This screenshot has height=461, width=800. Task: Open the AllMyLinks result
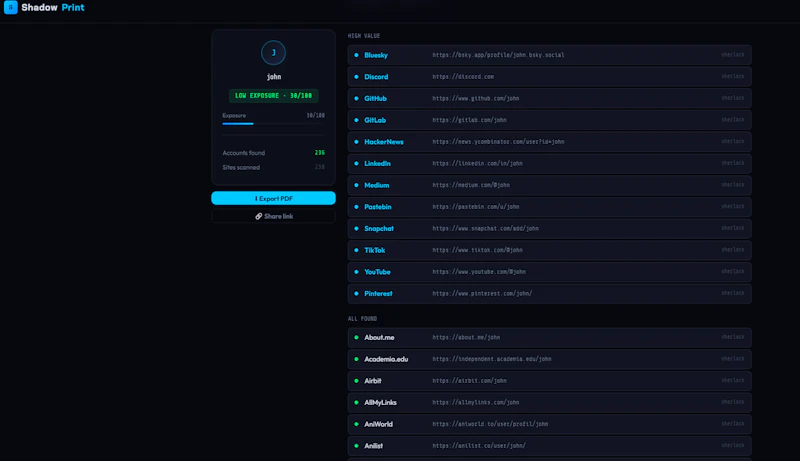pyautogui.click(x=549, y=402)
